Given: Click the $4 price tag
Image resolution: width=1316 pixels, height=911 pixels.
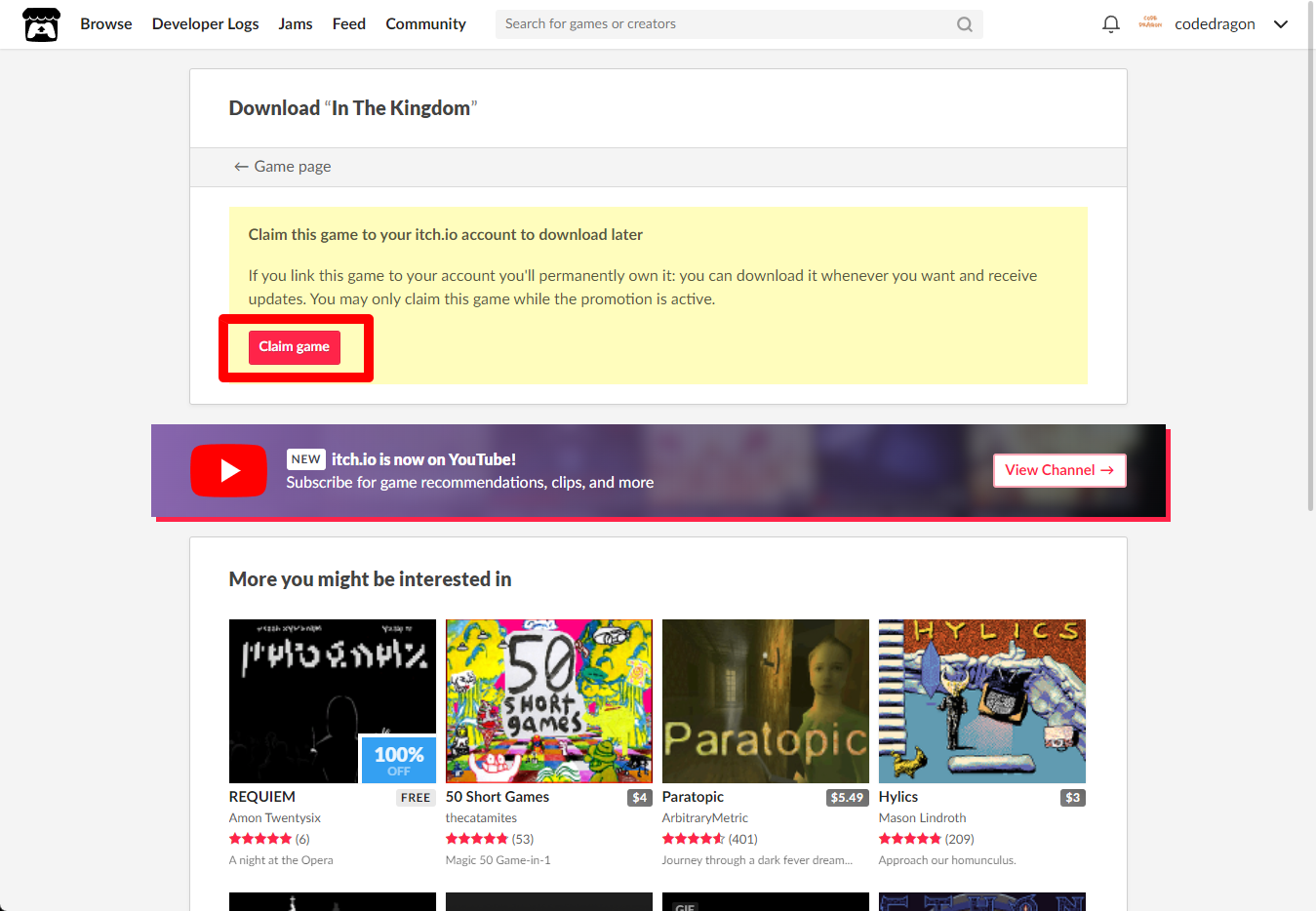Looking at the screenshot, I should click(640, 798).
